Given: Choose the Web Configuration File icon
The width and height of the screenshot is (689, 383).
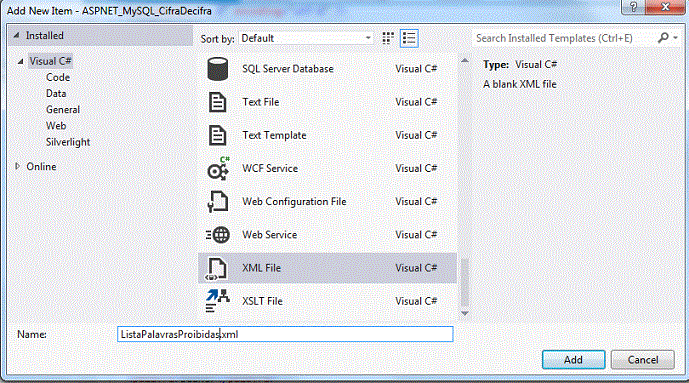Looking at the screenshot, I should [x=218, y=202].
